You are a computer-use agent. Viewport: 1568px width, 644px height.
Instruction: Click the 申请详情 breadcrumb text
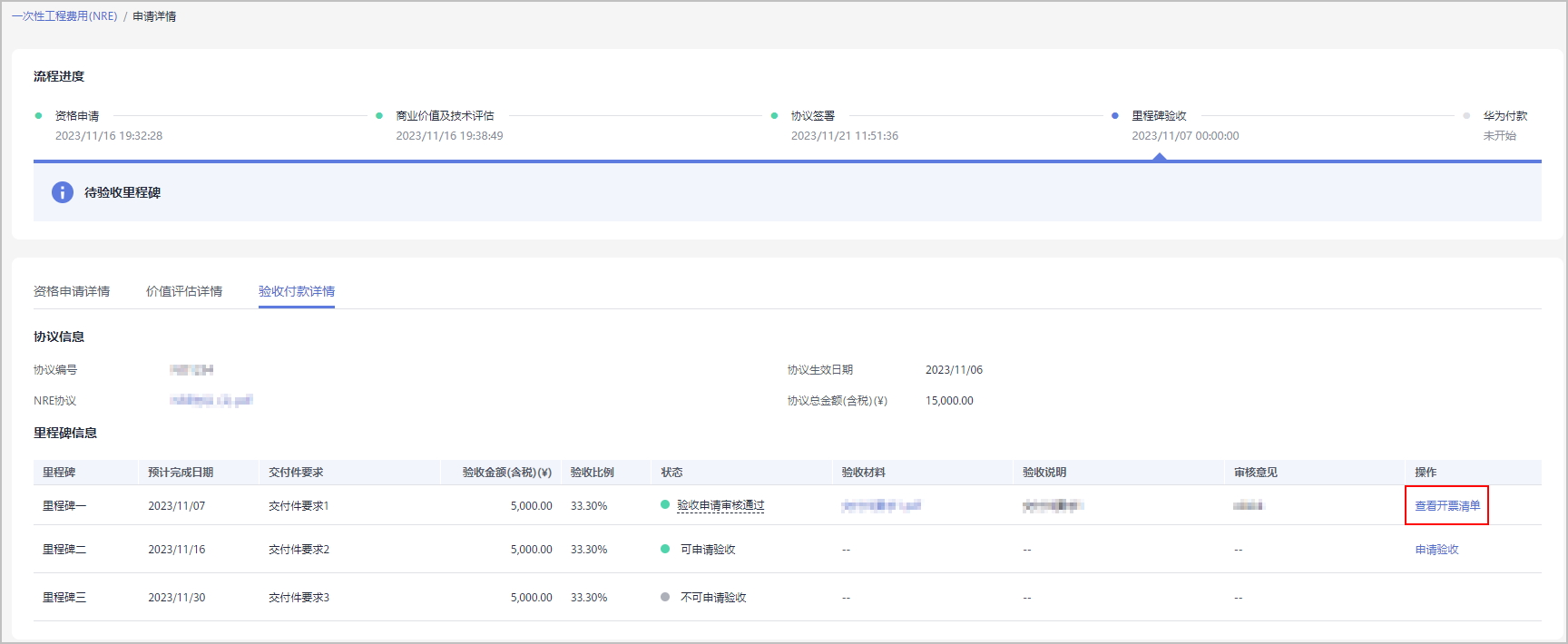[154, 16]
